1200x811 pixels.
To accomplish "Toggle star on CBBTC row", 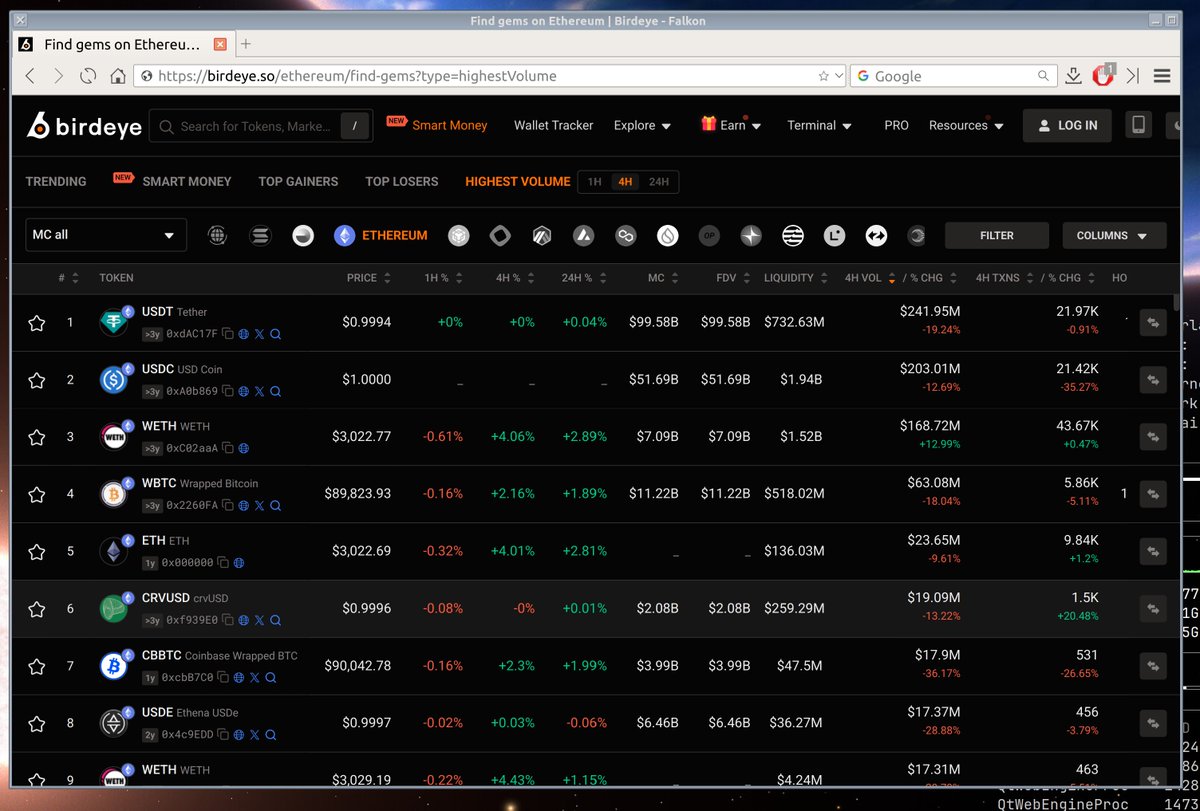I will (x=37, y=666).
